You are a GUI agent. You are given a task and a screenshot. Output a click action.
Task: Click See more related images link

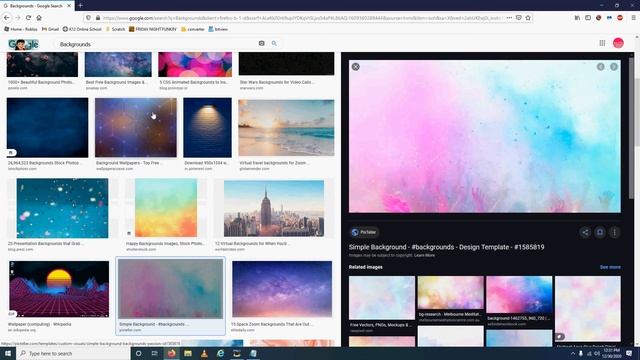[610, 267]
